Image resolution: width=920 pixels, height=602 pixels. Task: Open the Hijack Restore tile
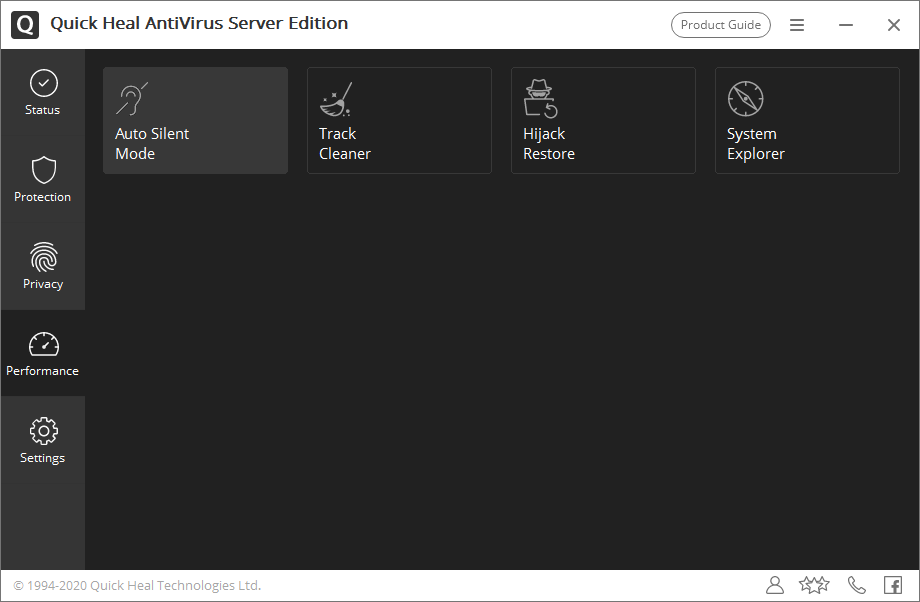[x=603, y=120]
